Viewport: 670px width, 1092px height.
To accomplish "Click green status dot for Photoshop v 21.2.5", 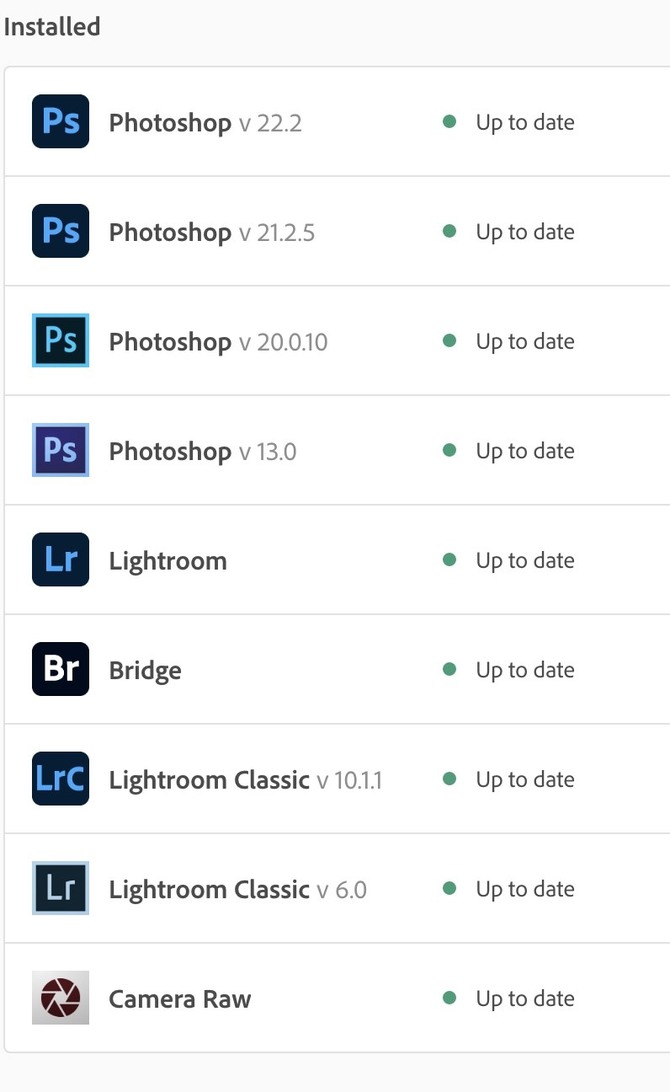I will (449, 231).
